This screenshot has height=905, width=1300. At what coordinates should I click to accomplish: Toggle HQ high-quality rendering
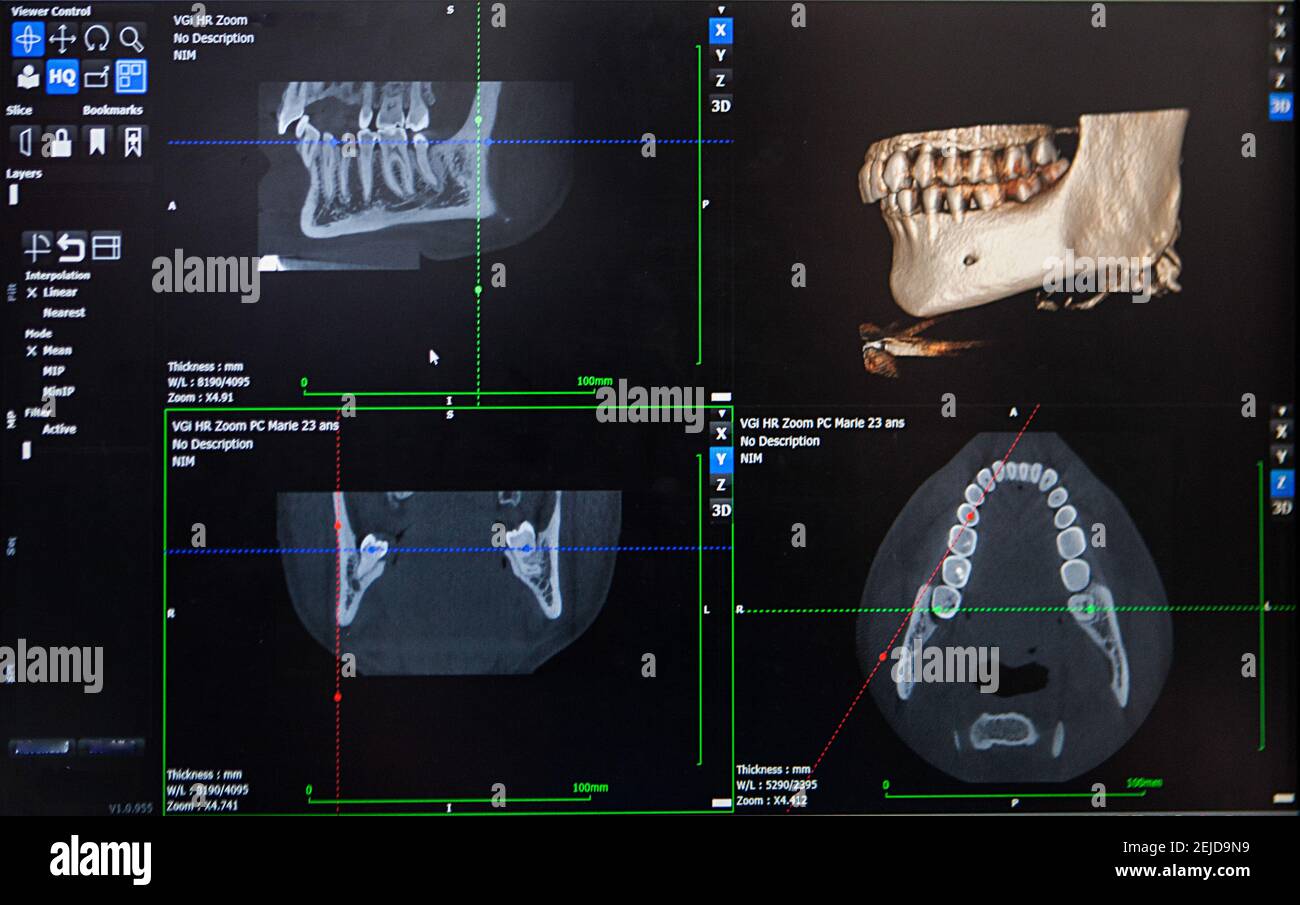tap(62, 76)
